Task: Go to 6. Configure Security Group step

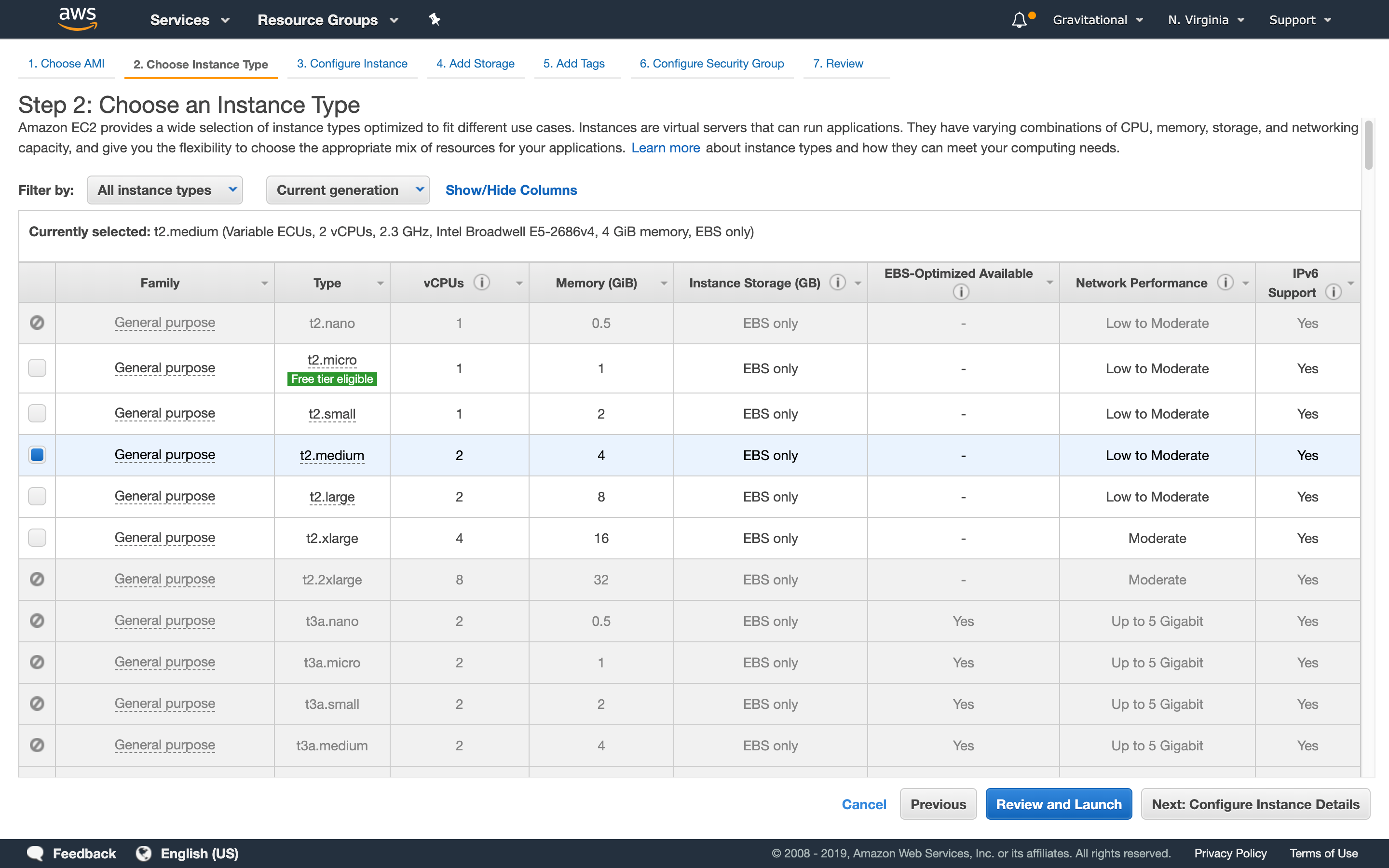Action: (x=712, y=64)
